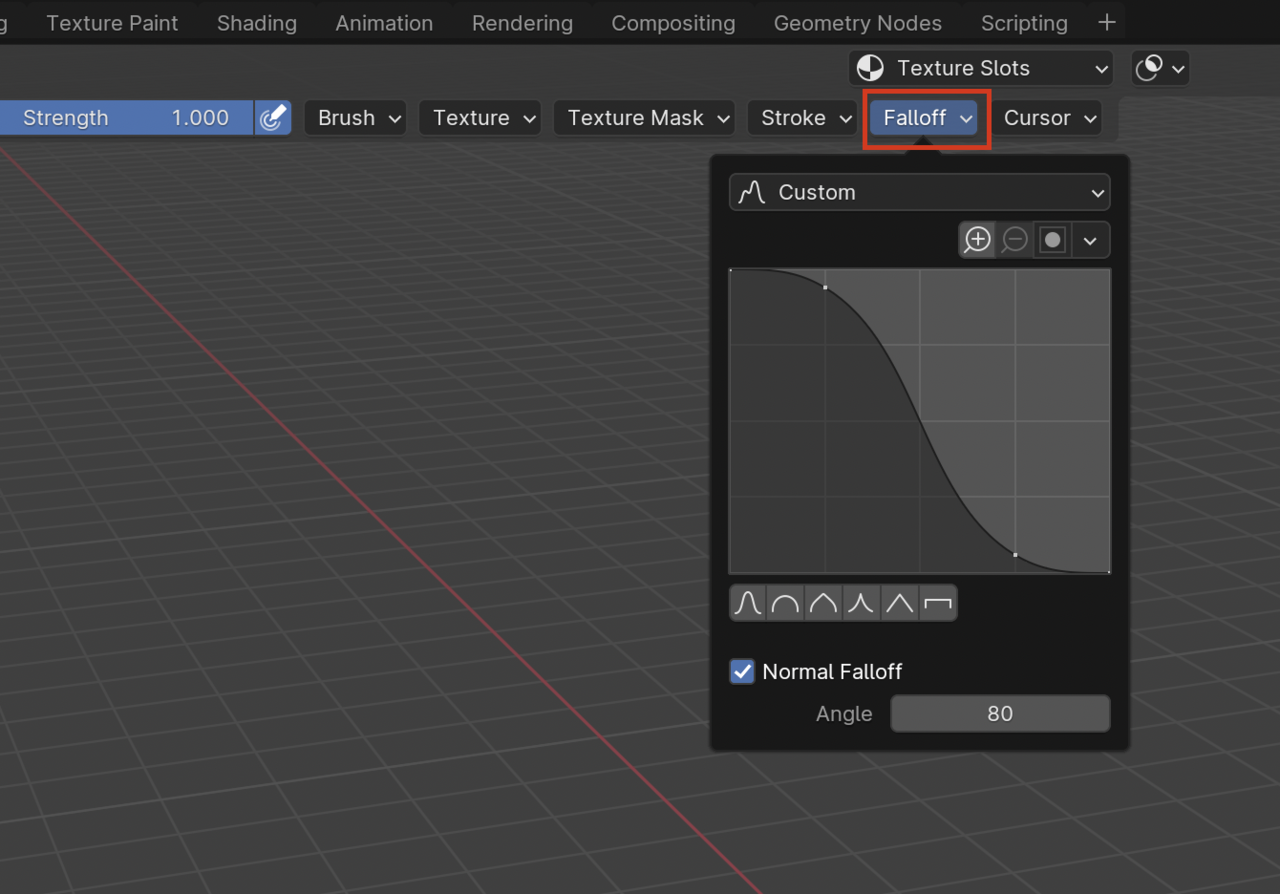Open the Texture Mask popover
The image size is (1280, 894).
click(x=649, y=118)
